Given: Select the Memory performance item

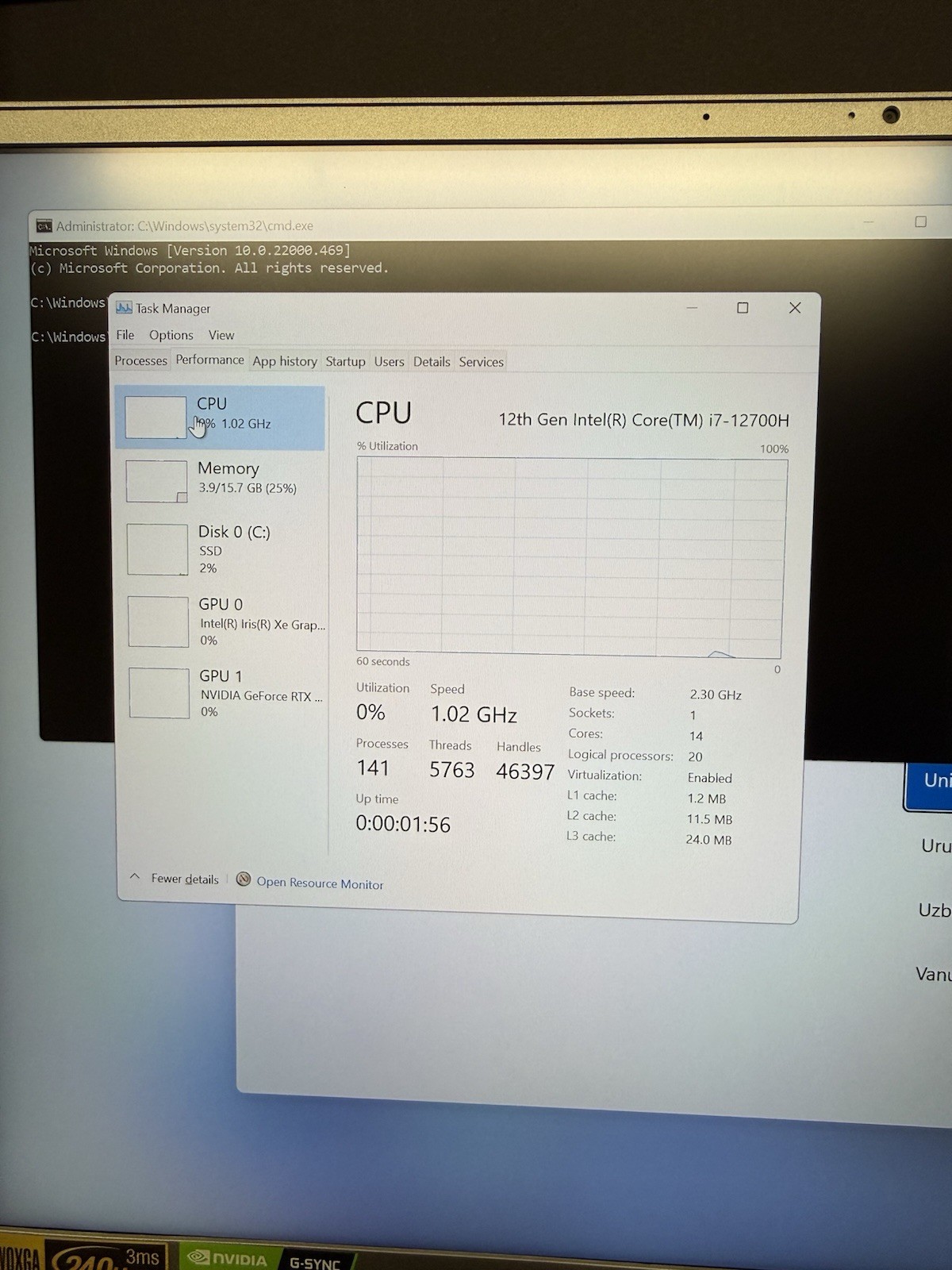Looking at the screenshot, I should click(x=221, y=481).
